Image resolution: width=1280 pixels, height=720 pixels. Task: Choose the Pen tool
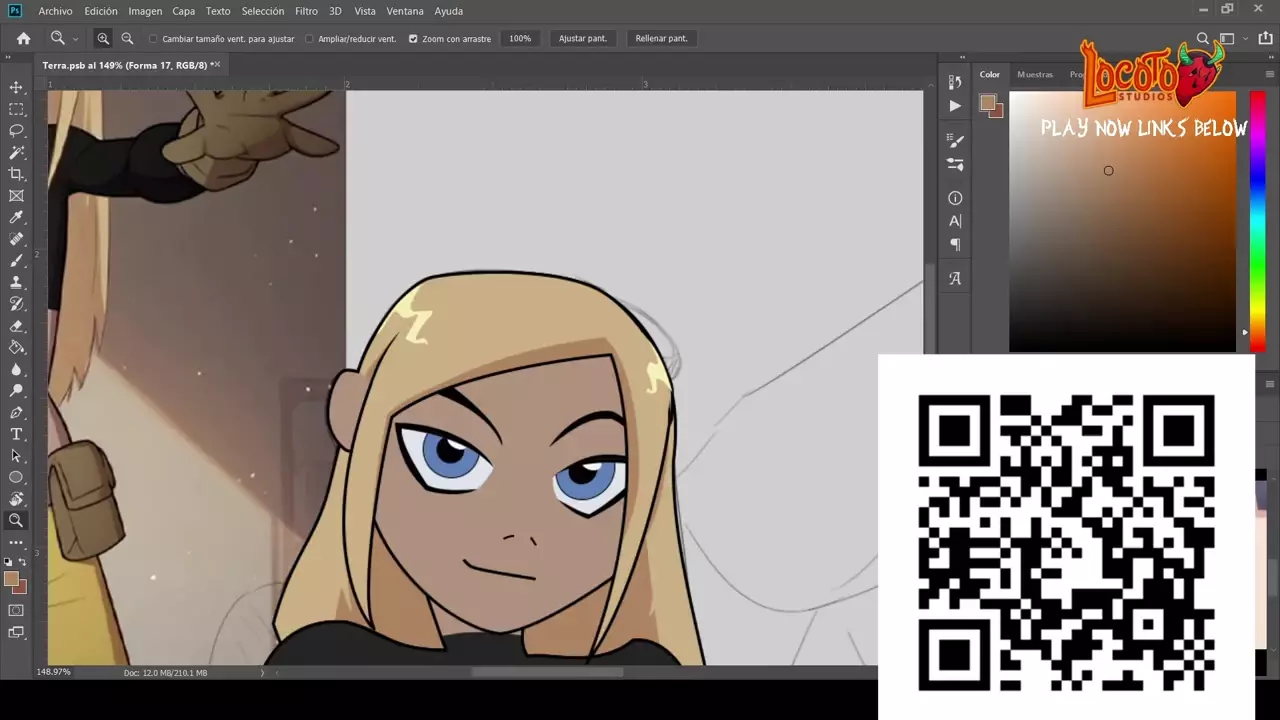click(16, 413)
